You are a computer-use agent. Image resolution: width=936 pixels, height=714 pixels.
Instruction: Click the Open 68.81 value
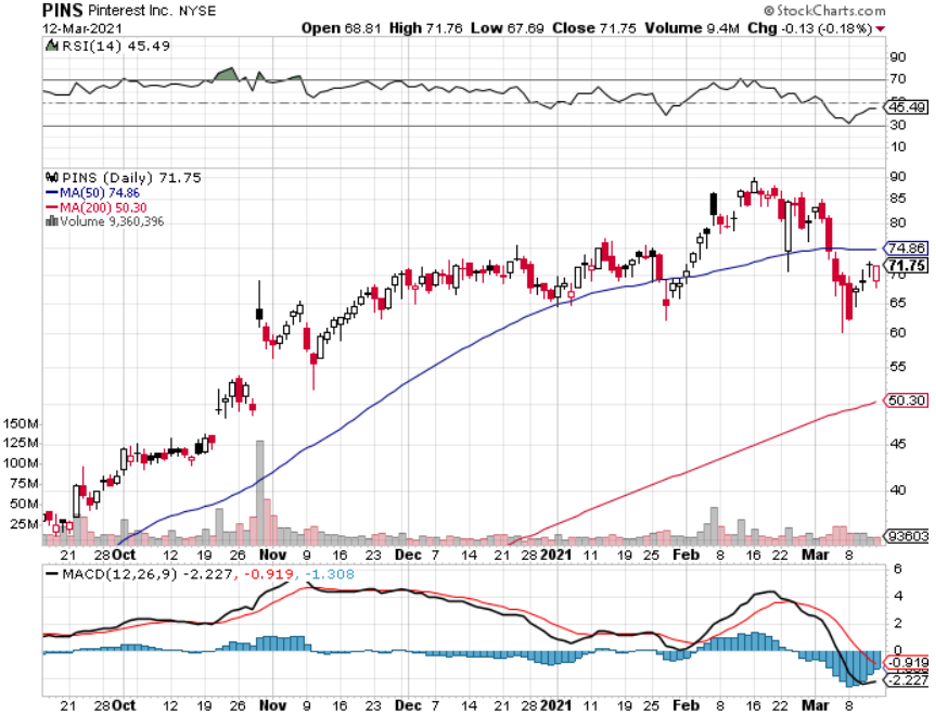coord(341,28)
